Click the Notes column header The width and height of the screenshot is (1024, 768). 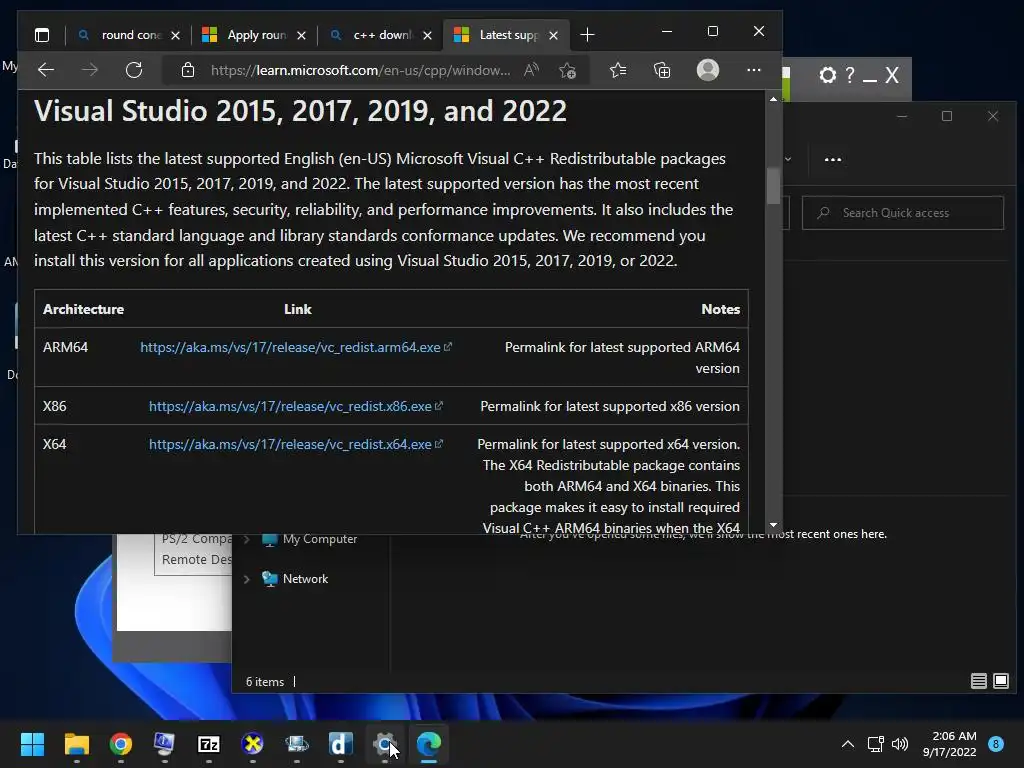(x=720, y=310)
